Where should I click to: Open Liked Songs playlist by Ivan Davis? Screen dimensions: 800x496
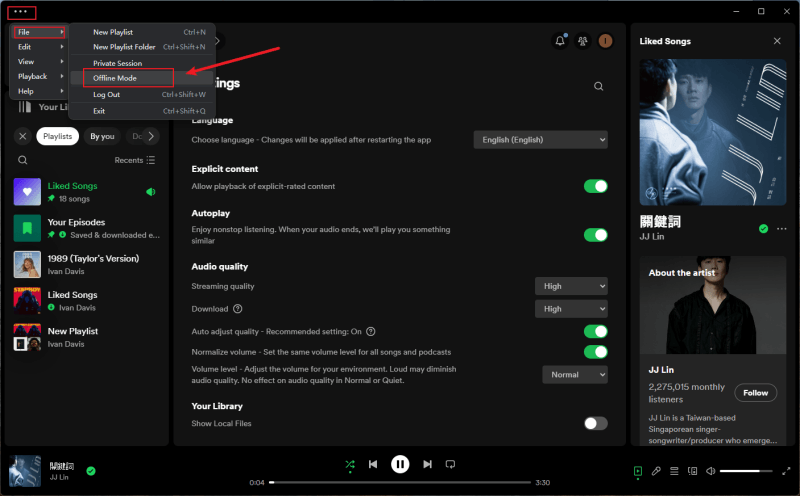[86, 301]
